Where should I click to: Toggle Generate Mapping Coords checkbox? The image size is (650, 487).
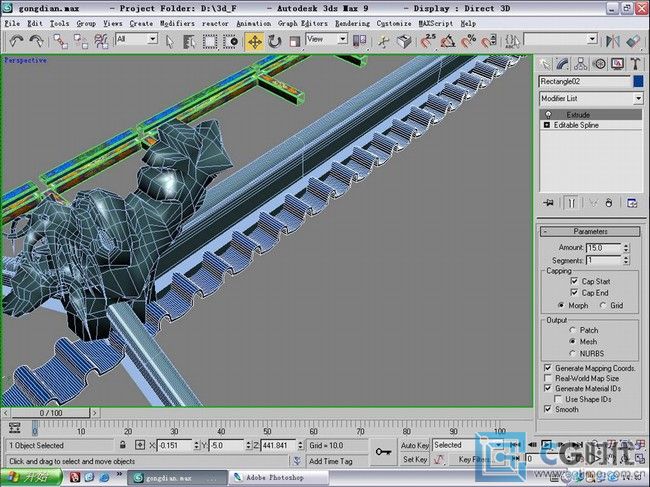click(x=548, y=368)
